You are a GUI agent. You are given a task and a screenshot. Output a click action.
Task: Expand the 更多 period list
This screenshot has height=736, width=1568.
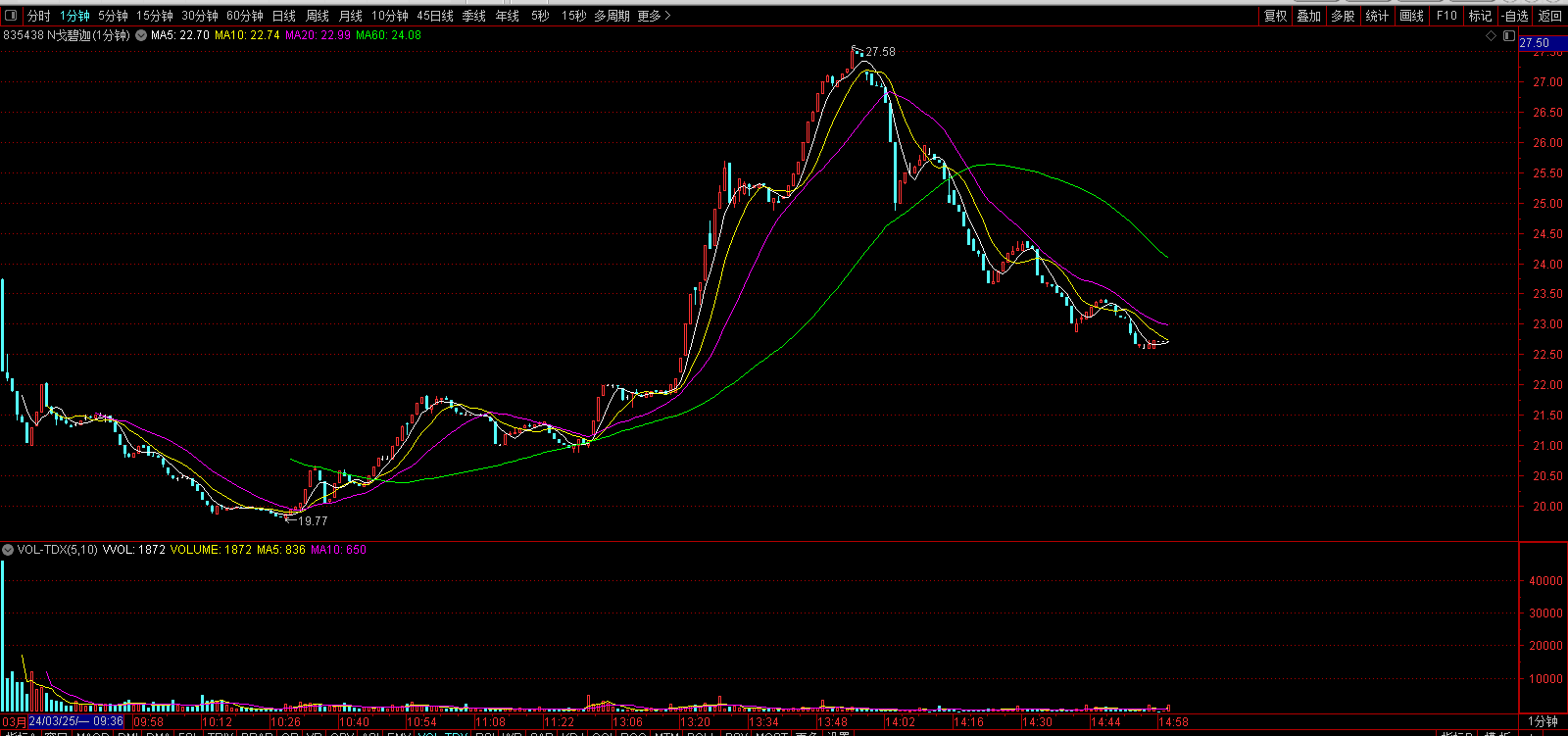pyautogui.click(x=655, y=16)
